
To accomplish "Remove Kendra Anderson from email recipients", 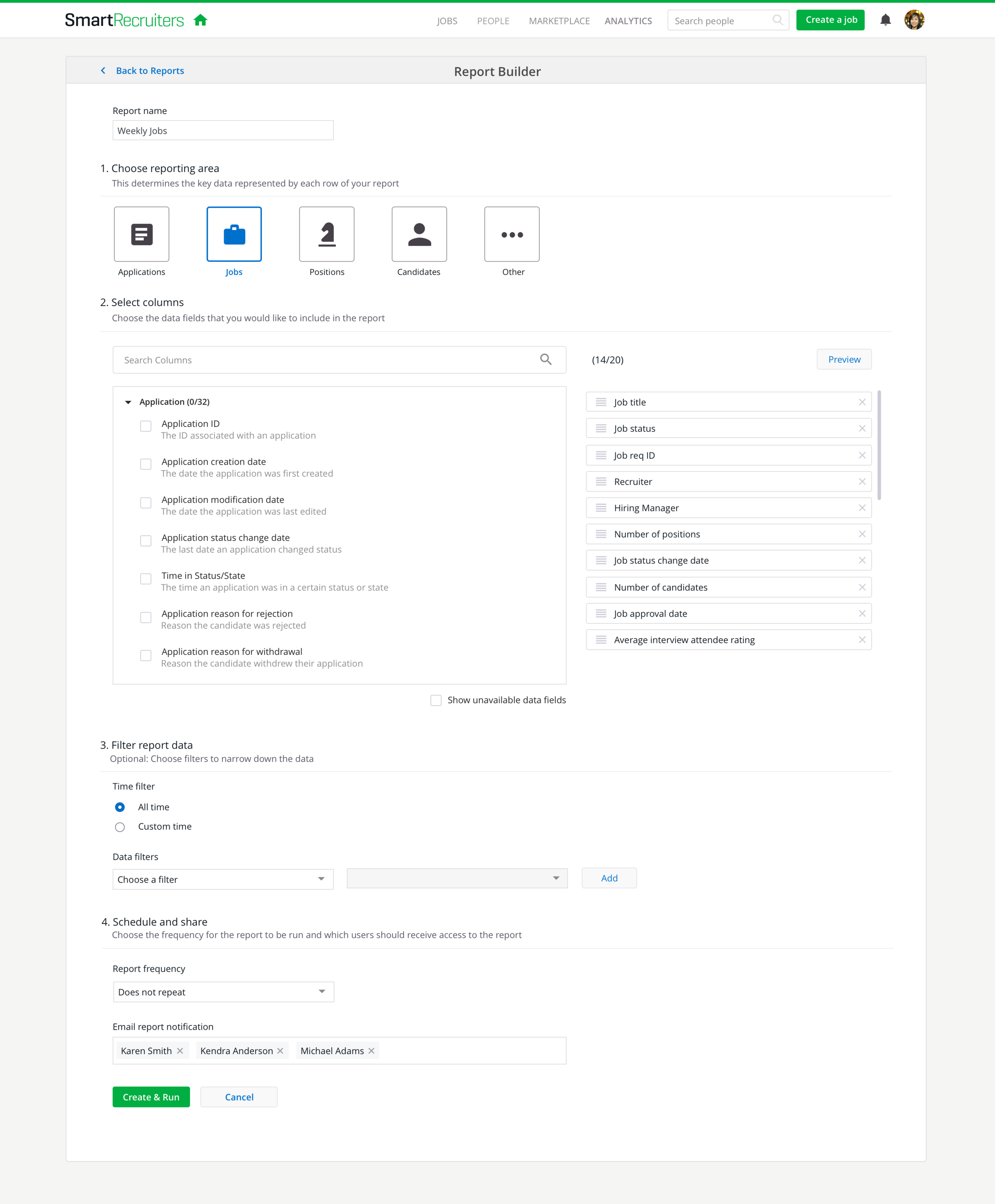I will tap(280, 1050).
